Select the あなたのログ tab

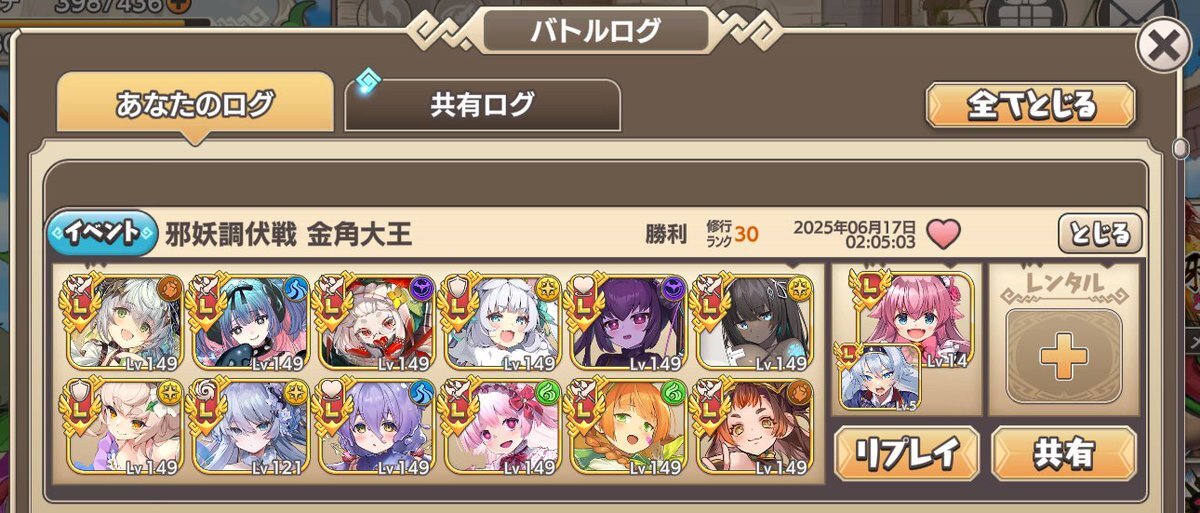pos(195,104)
